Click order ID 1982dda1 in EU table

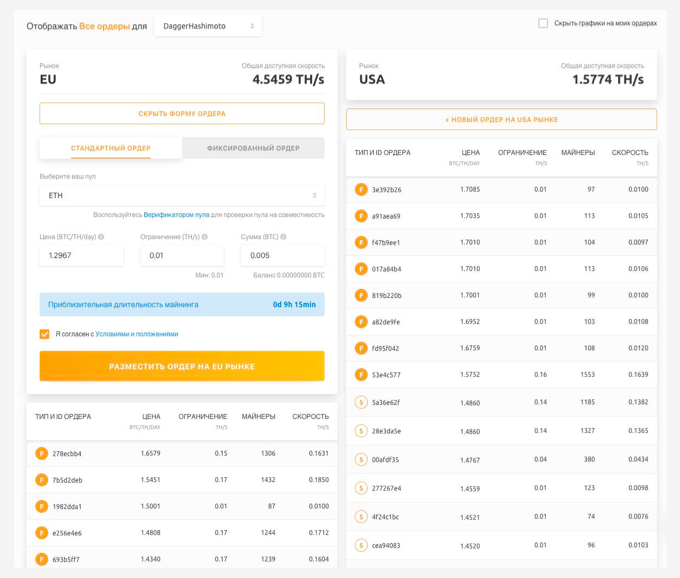tap(67, 506)
